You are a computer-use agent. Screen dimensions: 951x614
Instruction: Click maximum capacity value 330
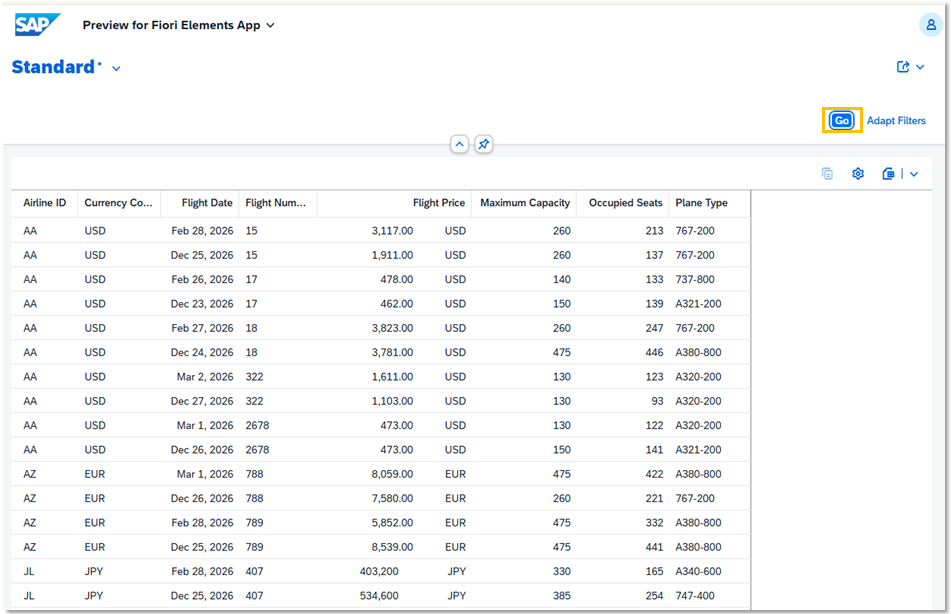coord(562,571)
